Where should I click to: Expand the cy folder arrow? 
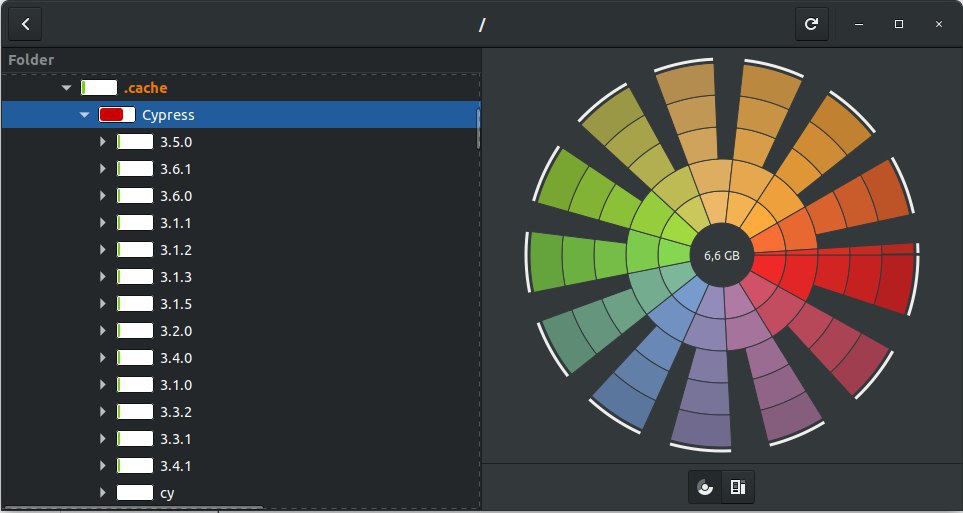[102, 492]
